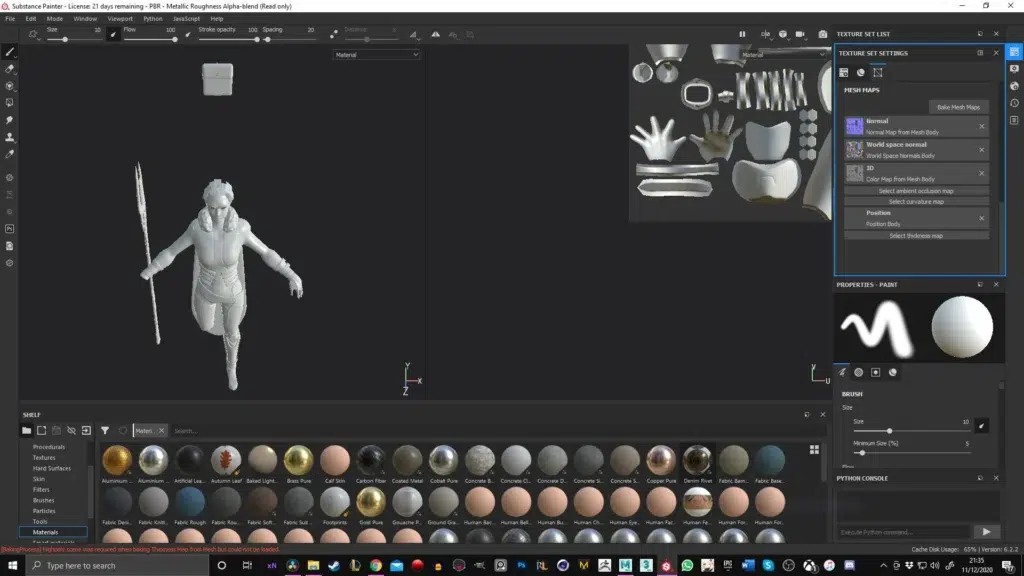Select the Polygon Fill tool
Screen dimensions: 1024x576
pos(10,103)
